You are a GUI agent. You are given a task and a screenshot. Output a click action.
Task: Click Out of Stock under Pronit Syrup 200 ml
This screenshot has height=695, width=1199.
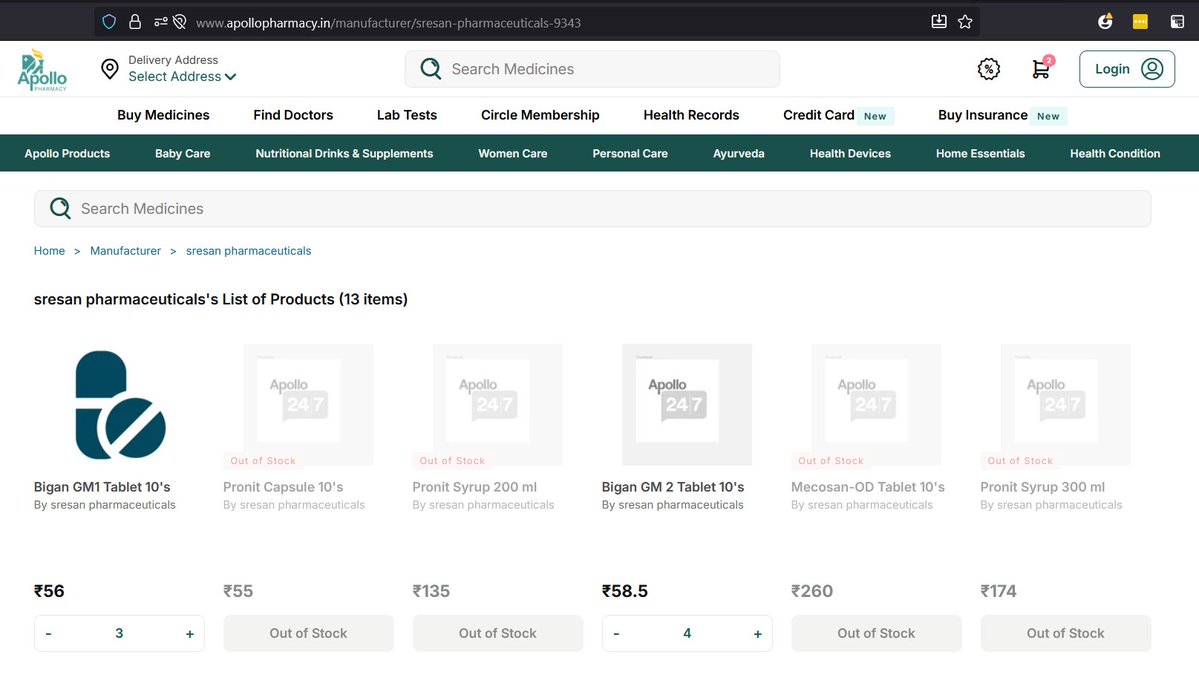click(x=498, y=633)
